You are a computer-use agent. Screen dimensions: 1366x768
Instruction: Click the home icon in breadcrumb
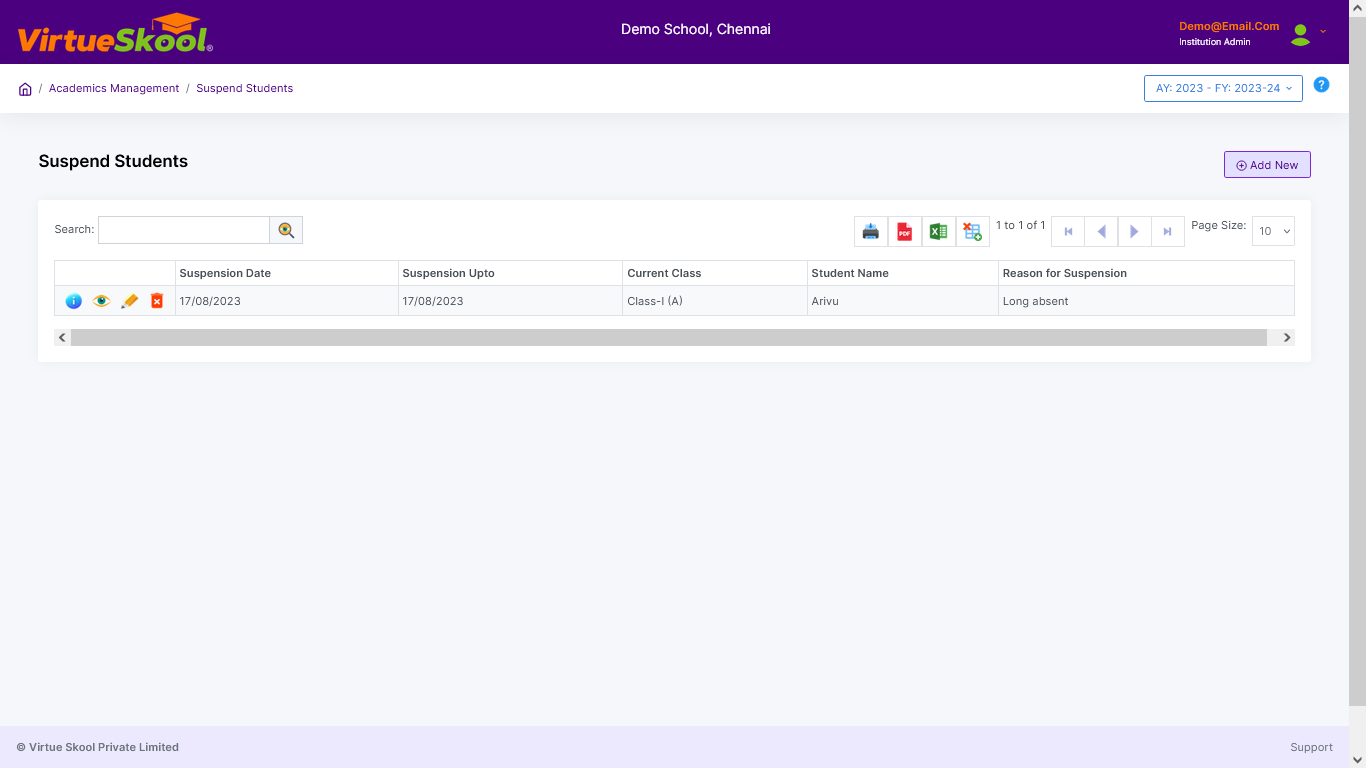click(25, 89)
